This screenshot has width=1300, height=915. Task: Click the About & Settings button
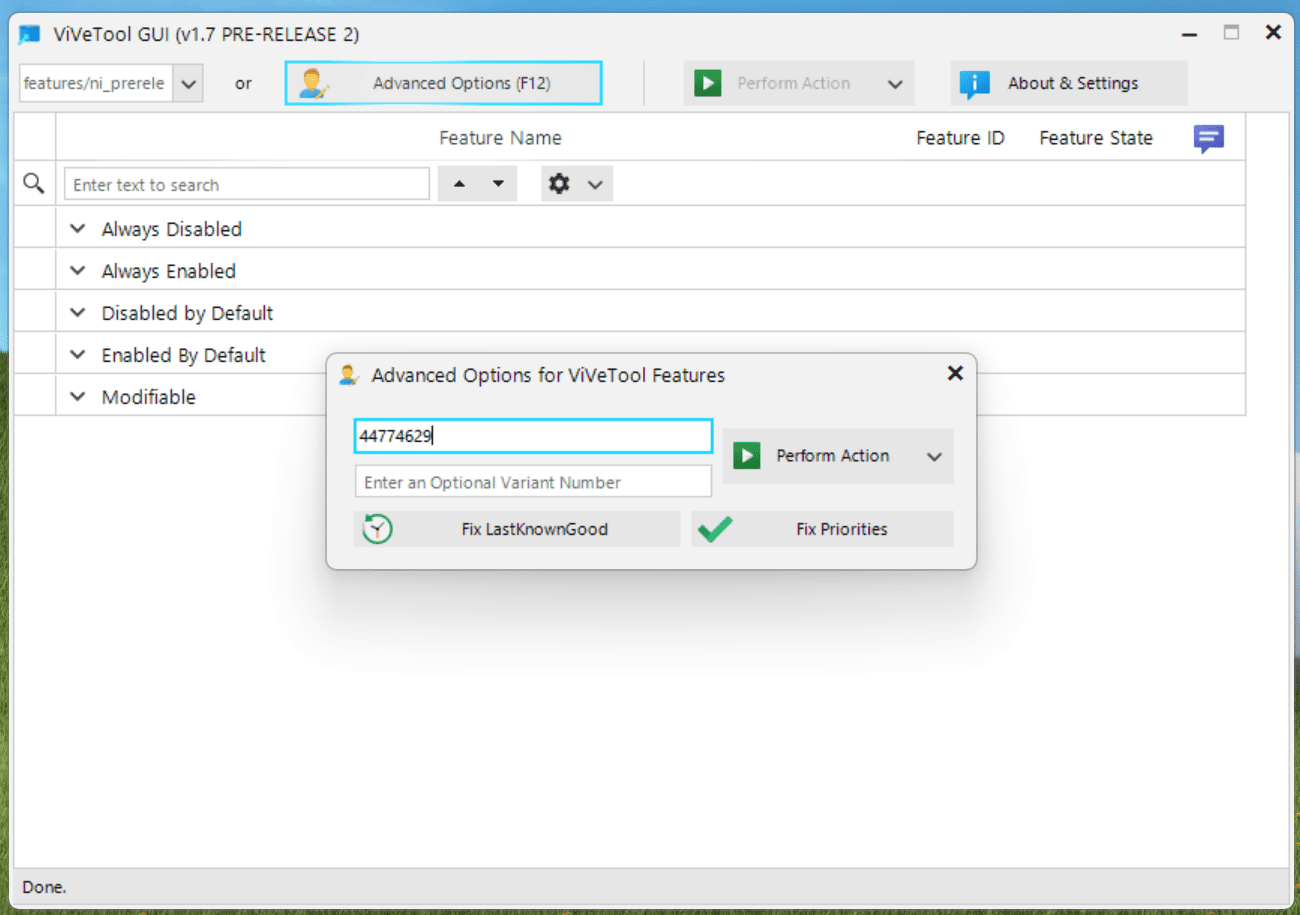tap(1069, 83)
